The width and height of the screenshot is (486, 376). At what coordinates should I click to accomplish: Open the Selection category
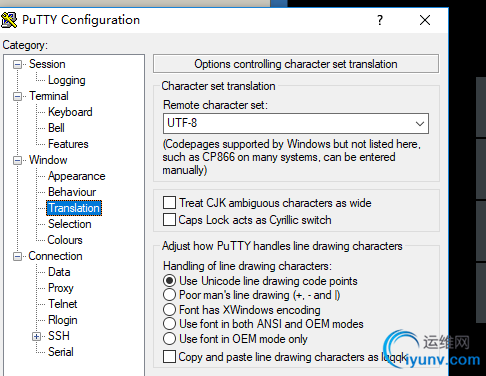70,224
